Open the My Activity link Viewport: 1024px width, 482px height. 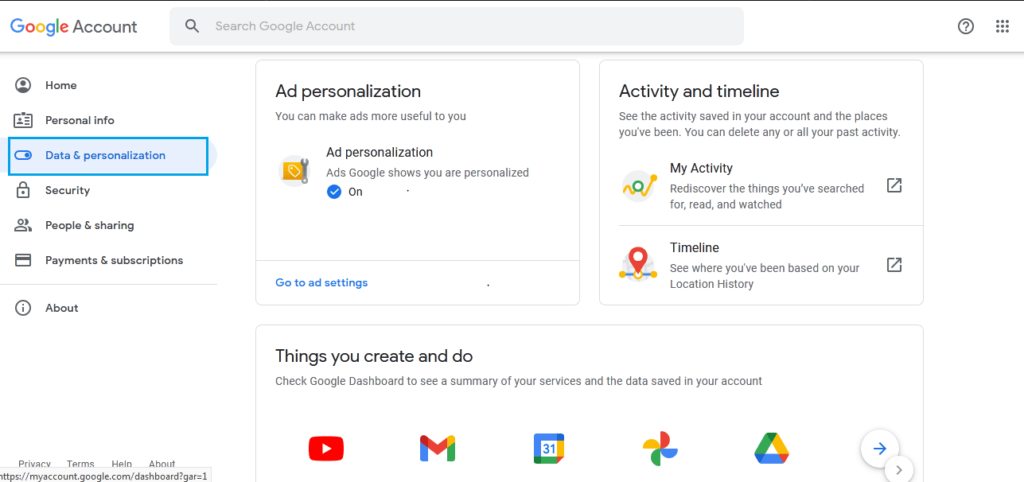(701, 169)
